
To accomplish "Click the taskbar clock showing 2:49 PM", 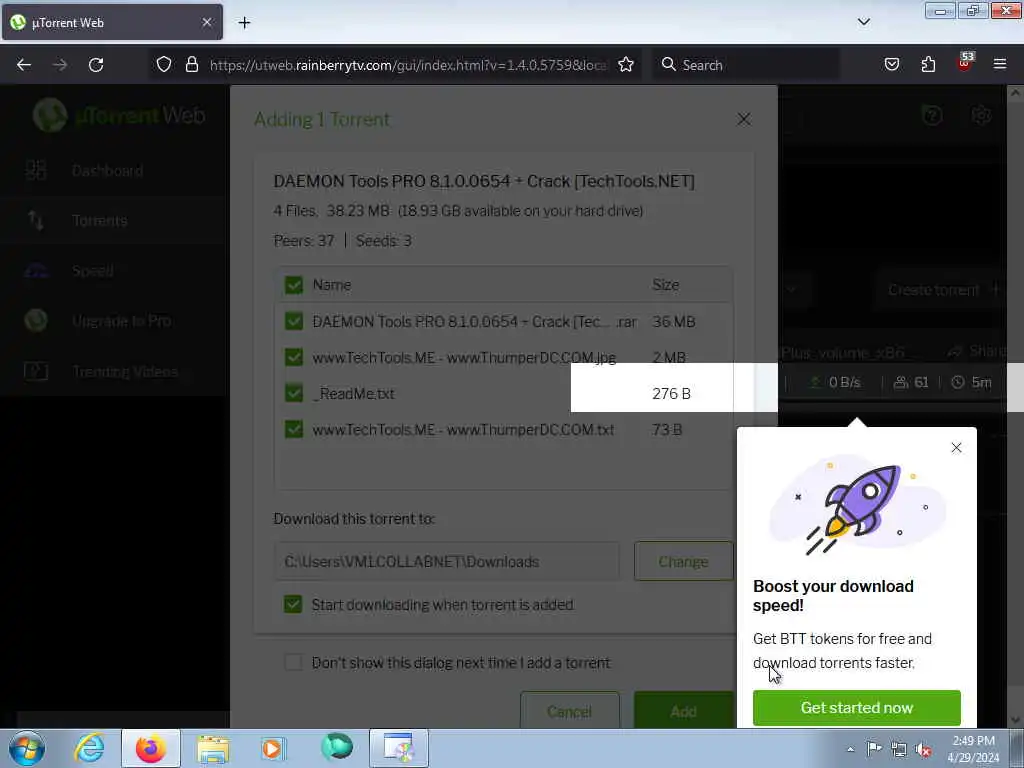I will (x=973, y=749).
